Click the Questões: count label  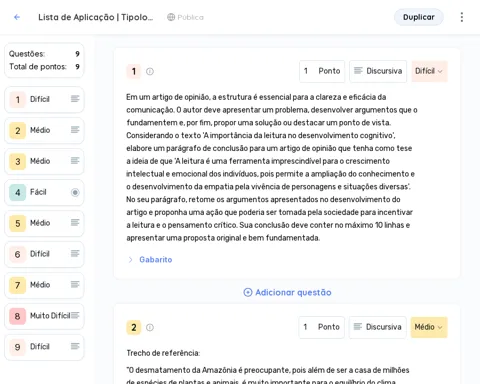(x=27, y=54)
